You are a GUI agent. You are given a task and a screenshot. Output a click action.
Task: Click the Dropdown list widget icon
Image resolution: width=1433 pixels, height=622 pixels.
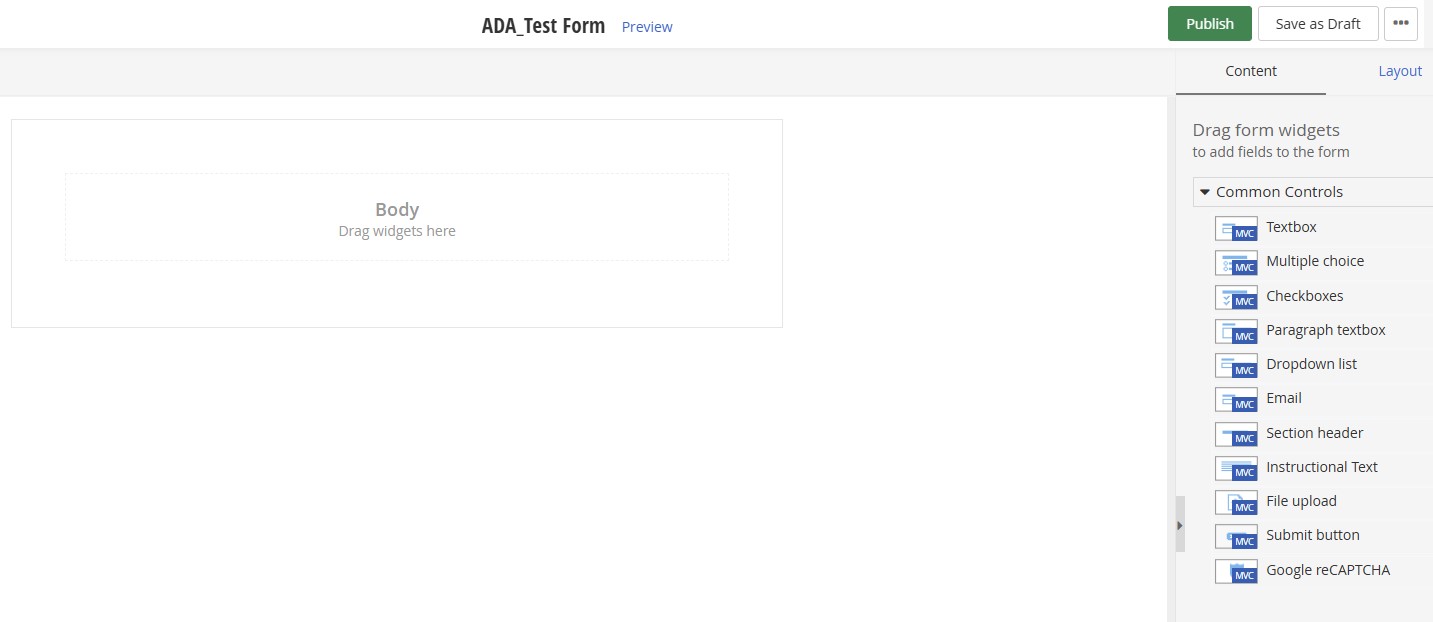(x=1236, y=365)
